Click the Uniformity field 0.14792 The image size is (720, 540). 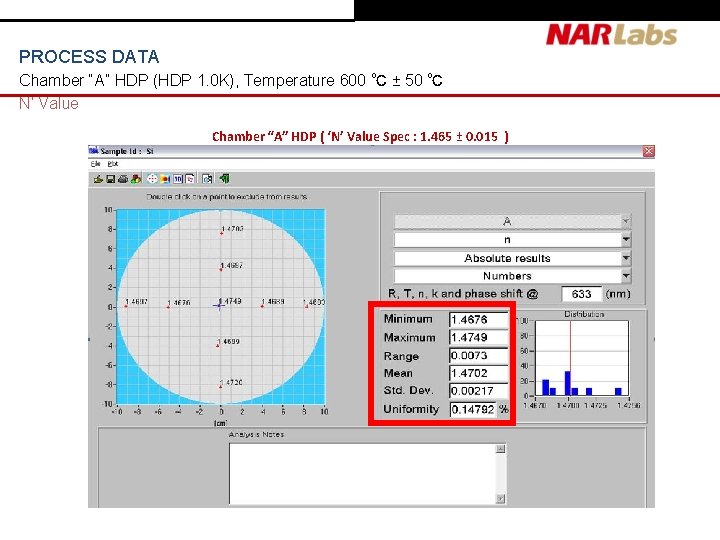coord(473,409)
